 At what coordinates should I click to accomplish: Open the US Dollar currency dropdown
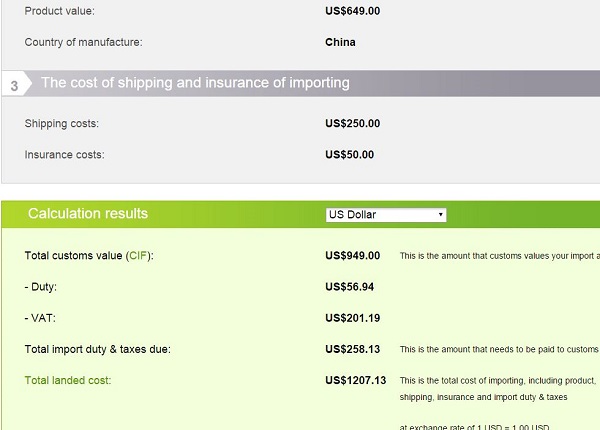click(x=386, y=215)
